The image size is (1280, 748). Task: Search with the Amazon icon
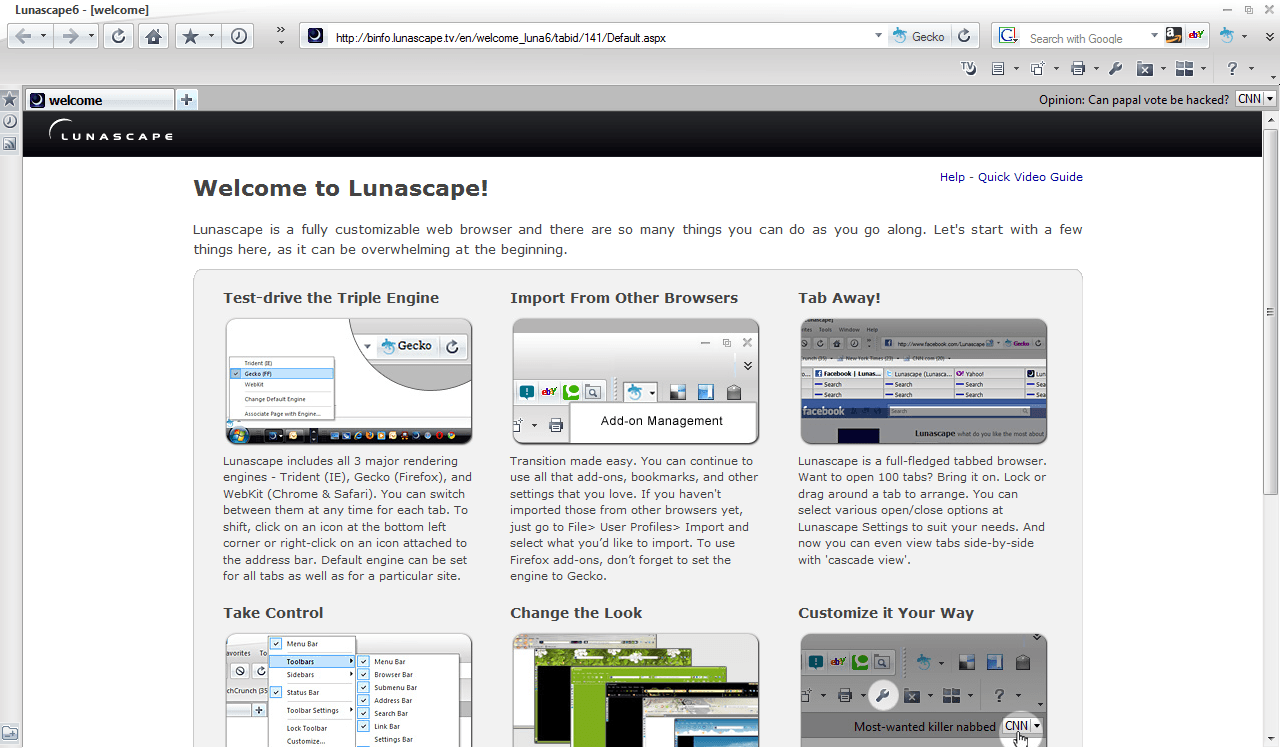[x=1174, y=36]
